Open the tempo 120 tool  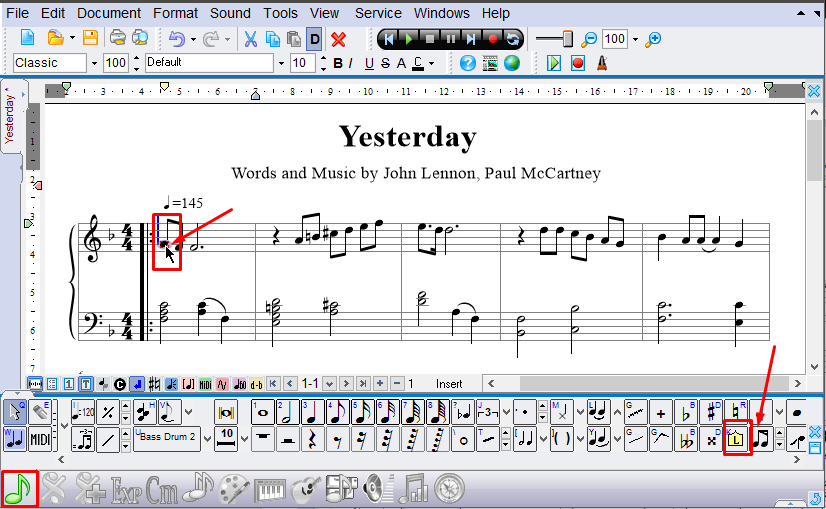click(x=83, y=412)
